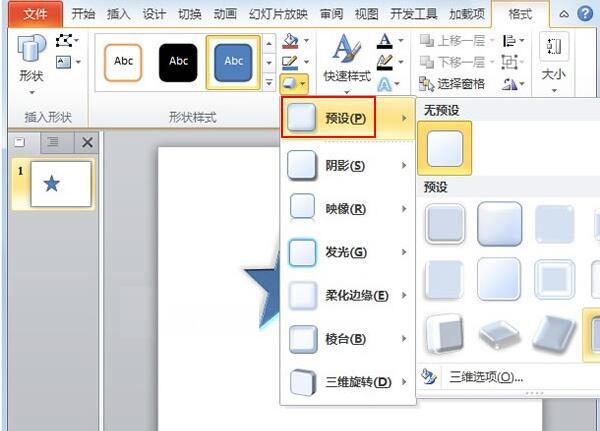The width and height of the screenshot is (600, 431).
Task: Choose second preset in second row
Action: pyautogui.click(x=499, y=279)
